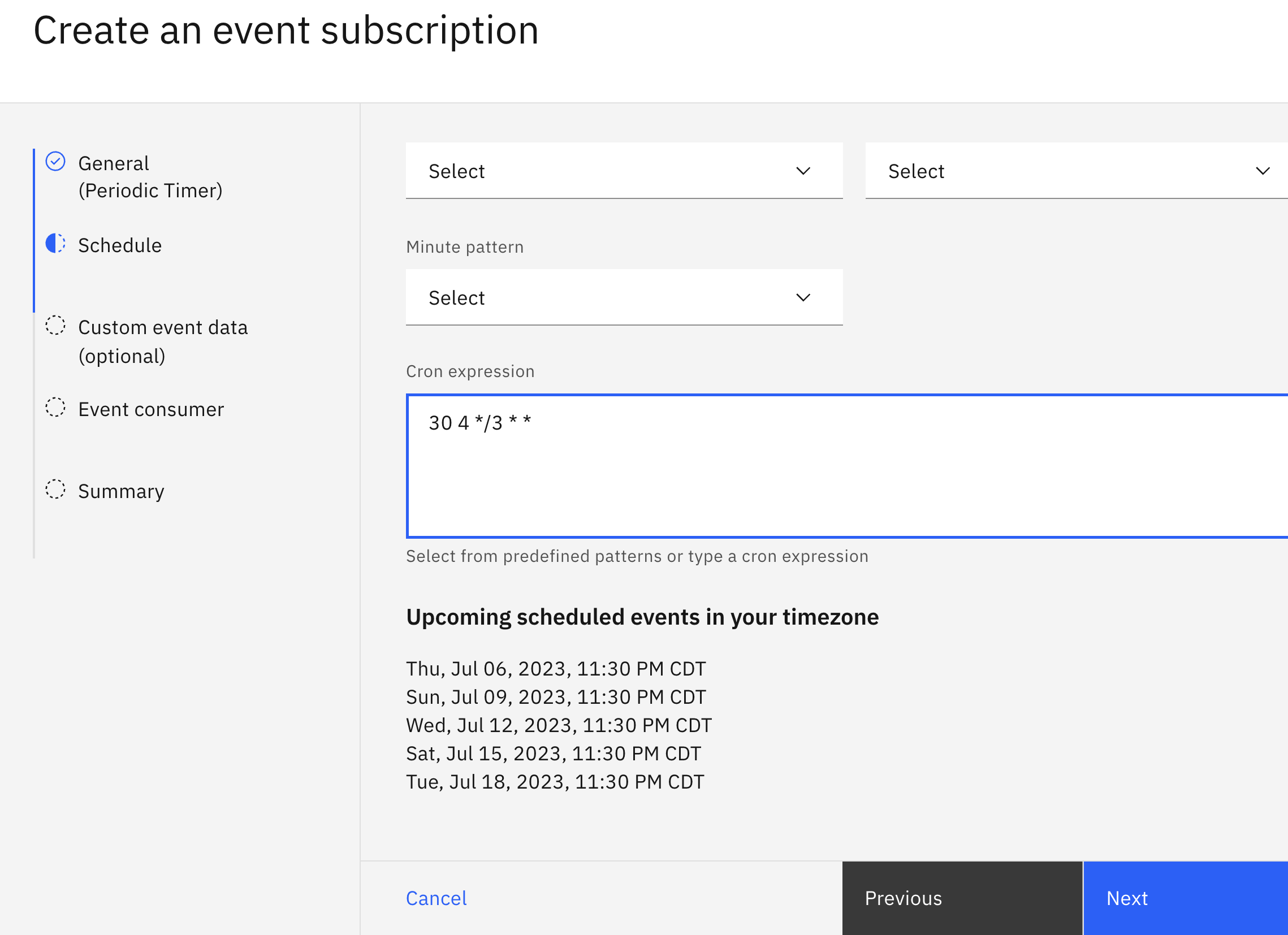Image resolution: width=1288 pixels, height=935 pixels.
Task: Click chevron arrow of top-right Select dropdown
Action: point(1262,171)
